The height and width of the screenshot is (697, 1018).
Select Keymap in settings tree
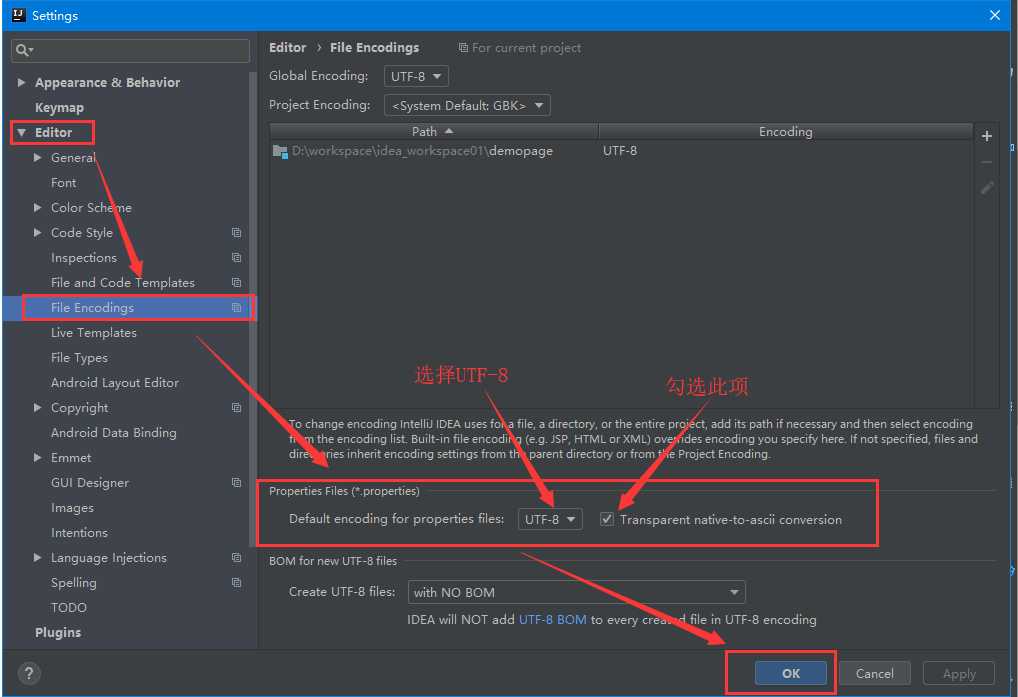59,108
